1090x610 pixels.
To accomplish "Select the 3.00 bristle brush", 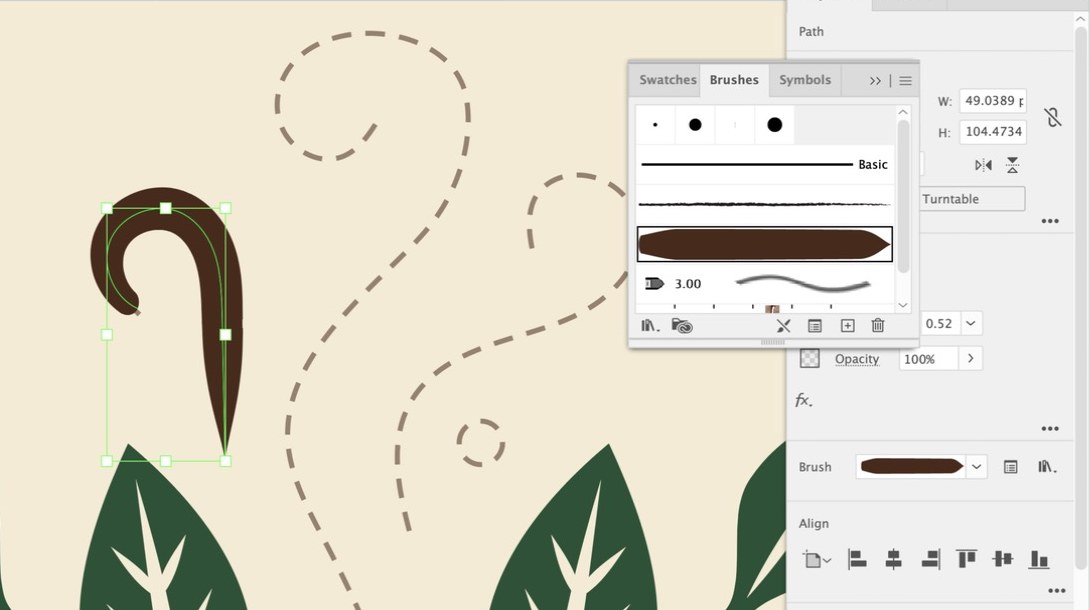I will click(765, 283).
